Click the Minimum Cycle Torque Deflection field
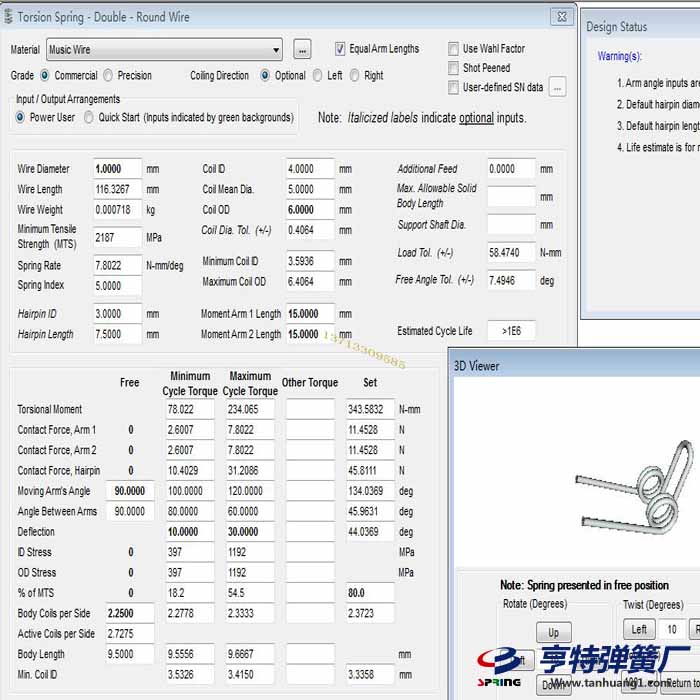700x700 pixels. (x=190, y=532)
